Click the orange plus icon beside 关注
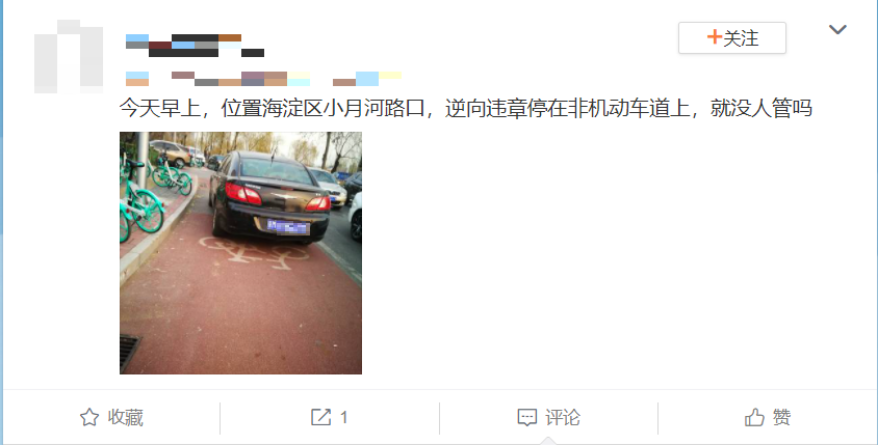The height and width of the screenshot is (445, 878). pyautogui.click(x=714, y=38)
